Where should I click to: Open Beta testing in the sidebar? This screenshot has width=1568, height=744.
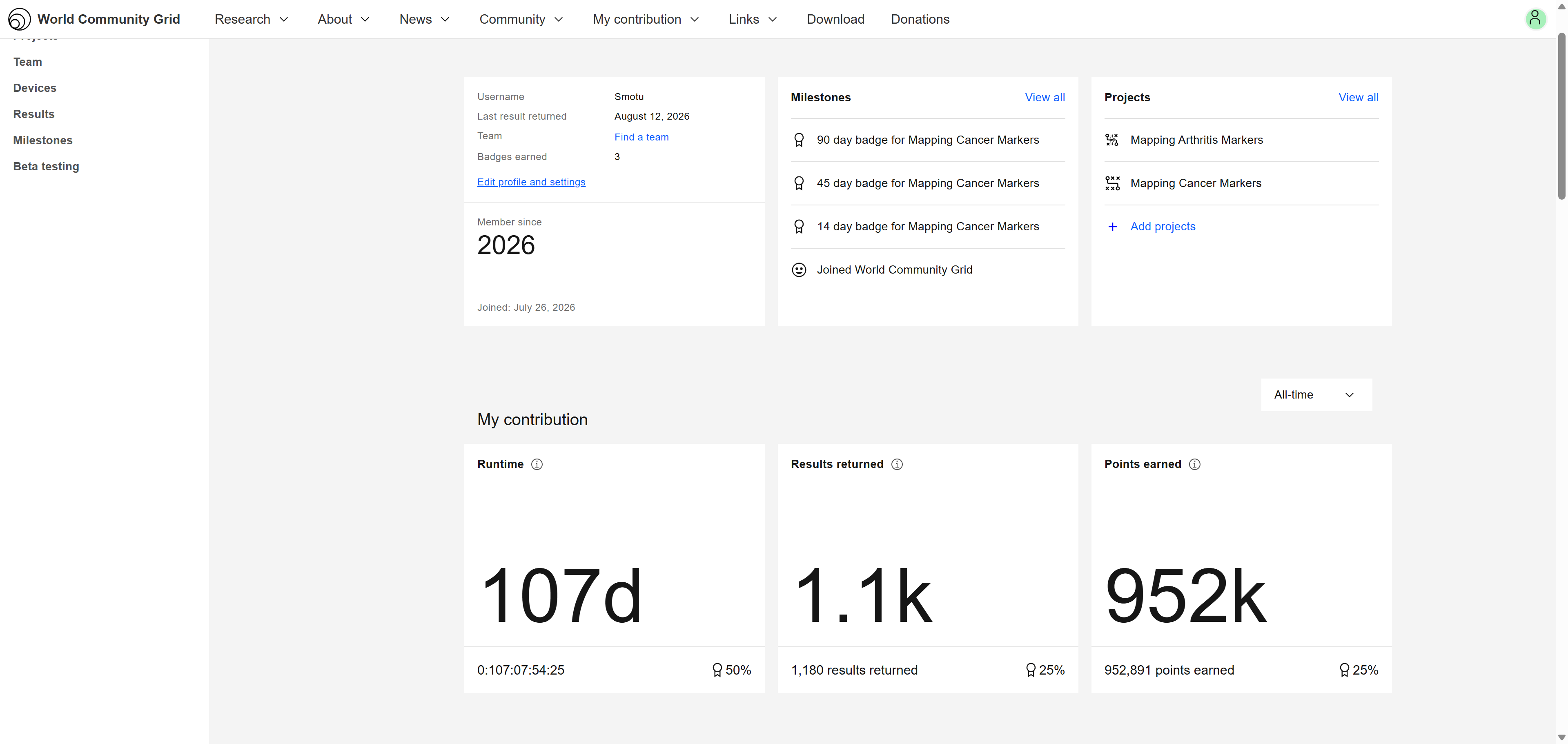tap(46, 167)
